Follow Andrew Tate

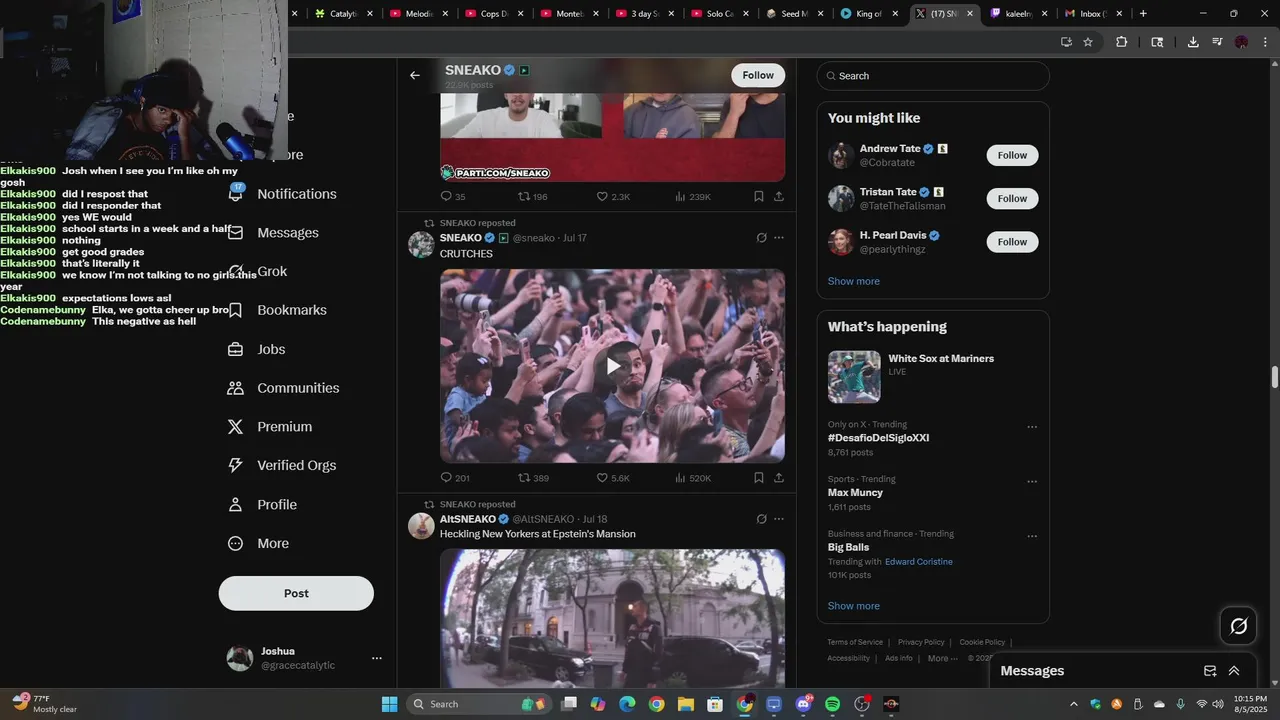tap(1012, 155)
